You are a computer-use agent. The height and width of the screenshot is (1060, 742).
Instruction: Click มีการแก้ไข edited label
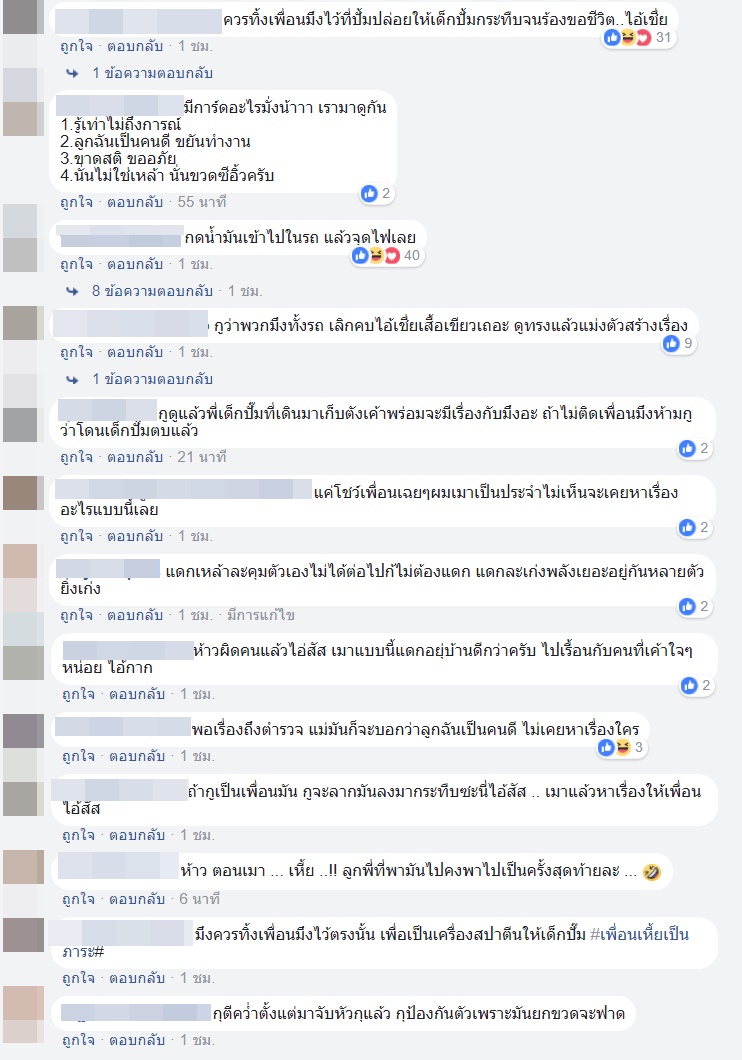click(261, 616)
